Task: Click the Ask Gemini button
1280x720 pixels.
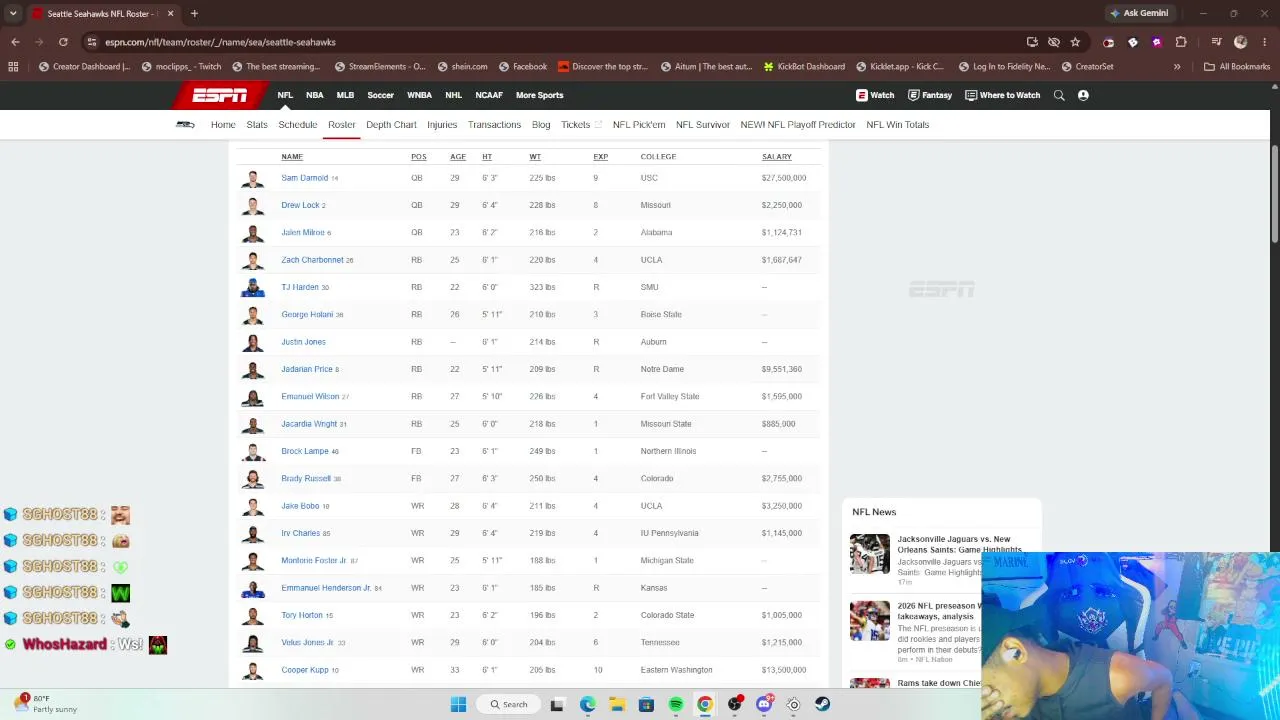Action: coord(1138,14)
